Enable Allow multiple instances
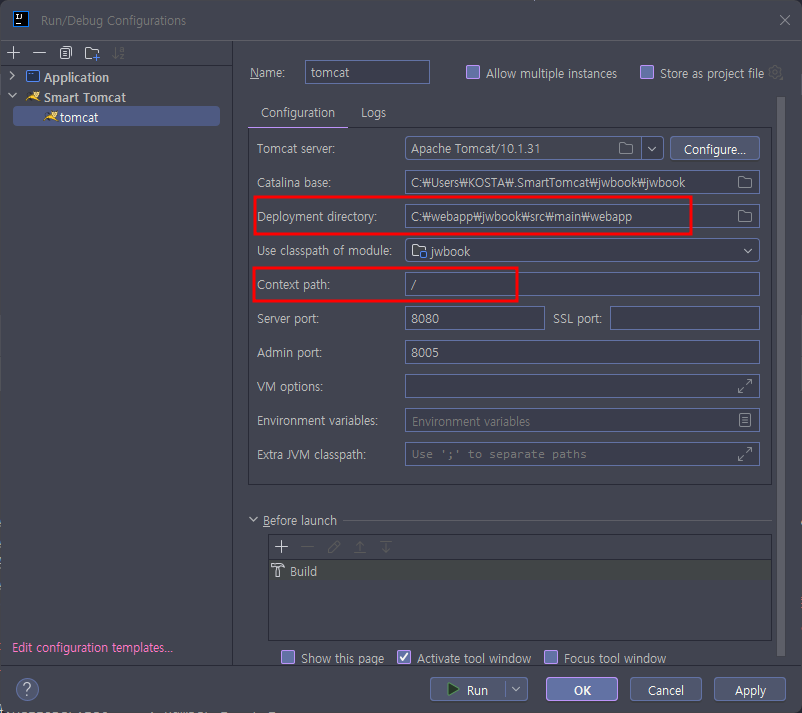The image size is (802, 713). (x=473, y=72)
